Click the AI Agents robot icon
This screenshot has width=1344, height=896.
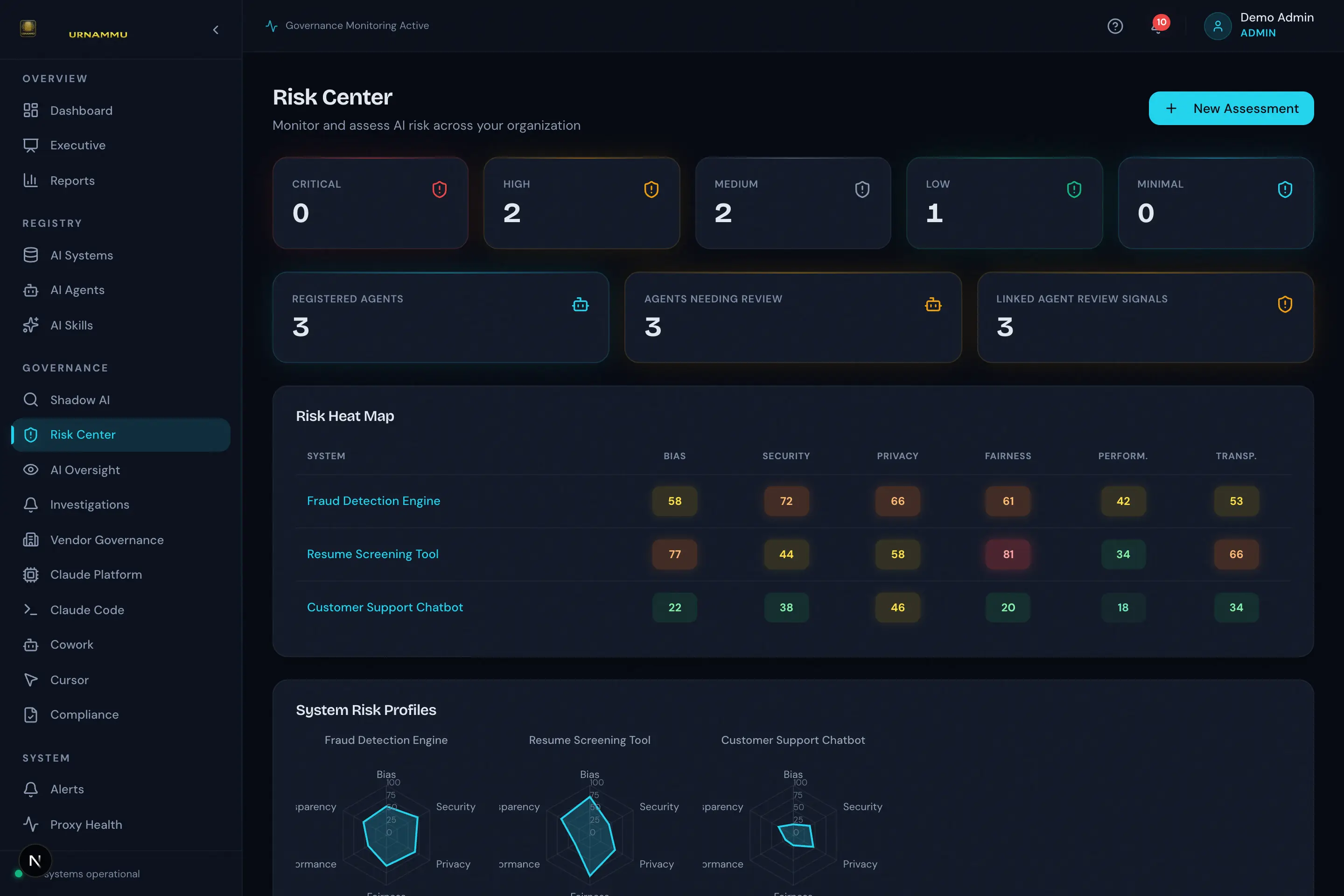(x=31, y=290)
